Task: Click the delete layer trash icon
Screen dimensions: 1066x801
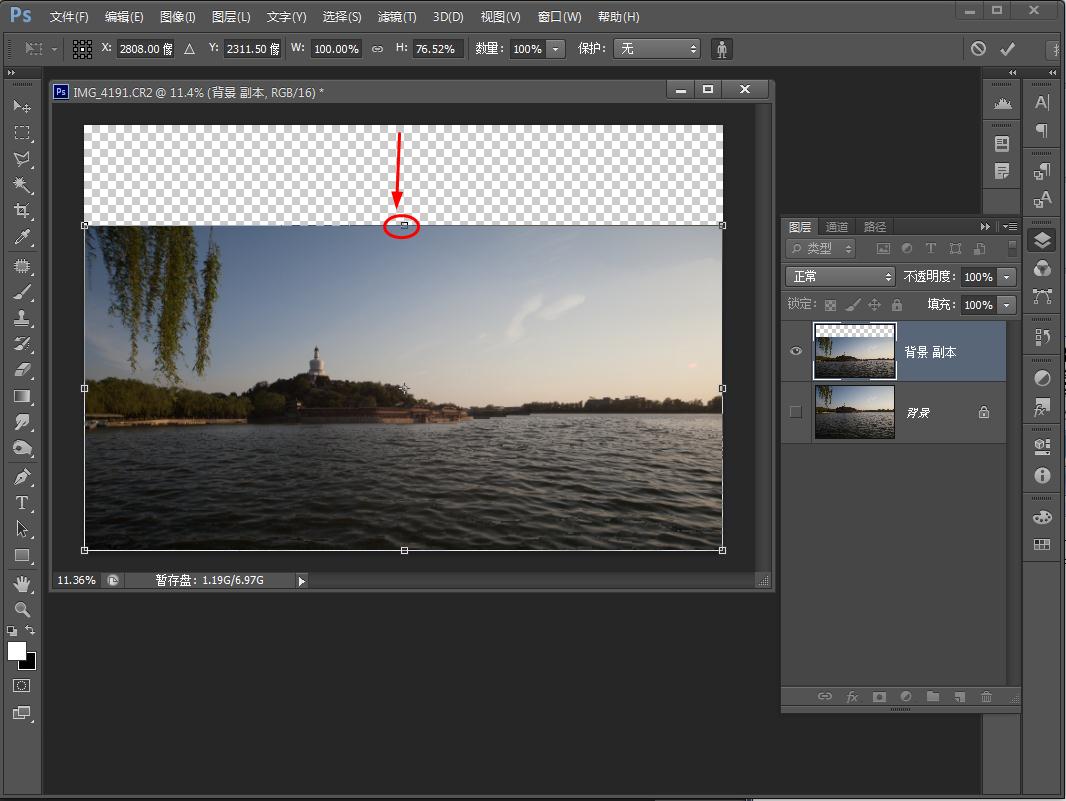Action: [x=986, y=697]
